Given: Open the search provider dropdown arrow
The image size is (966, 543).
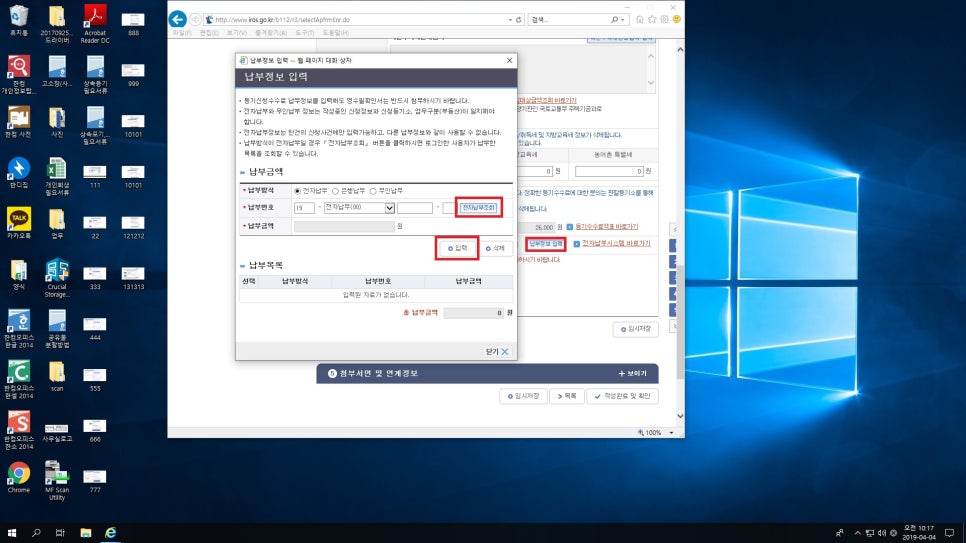Looking at the screenshot, I should (x=623, y=20).
